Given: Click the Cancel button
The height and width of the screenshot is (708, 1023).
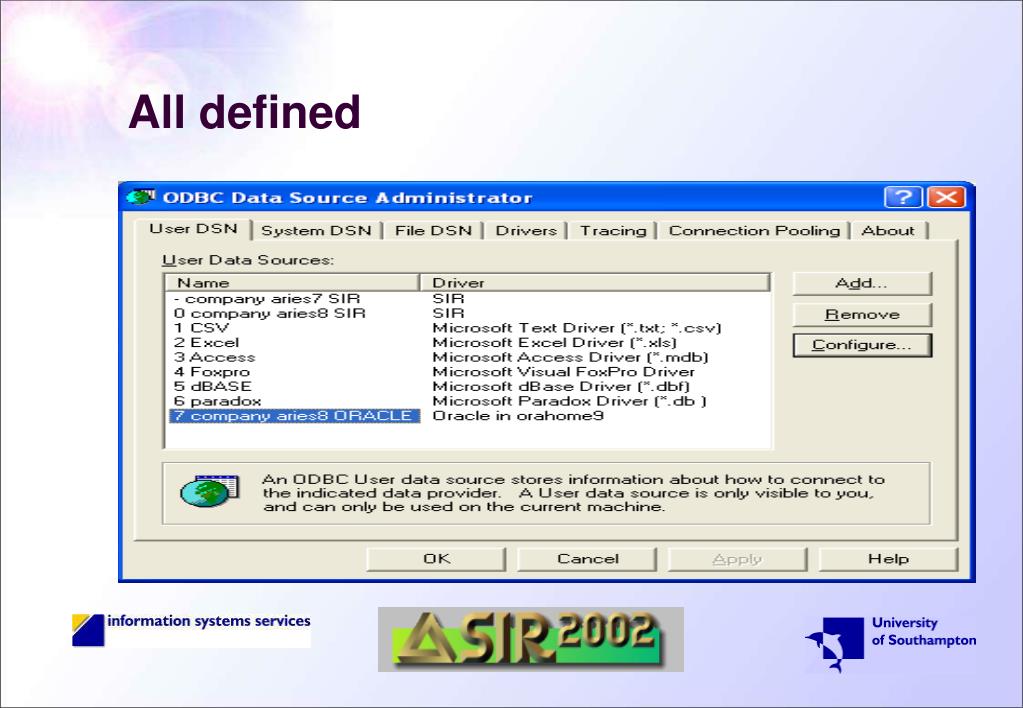Looking at the screenshot, I should click(587, 559).
